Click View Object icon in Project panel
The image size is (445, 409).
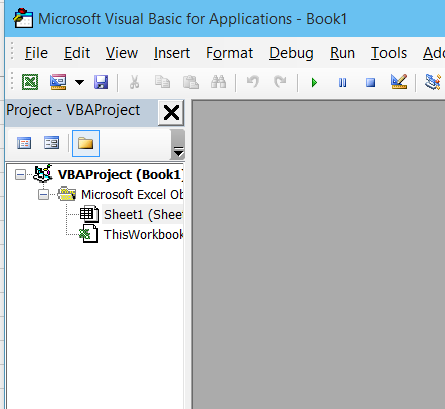point(51,143)
